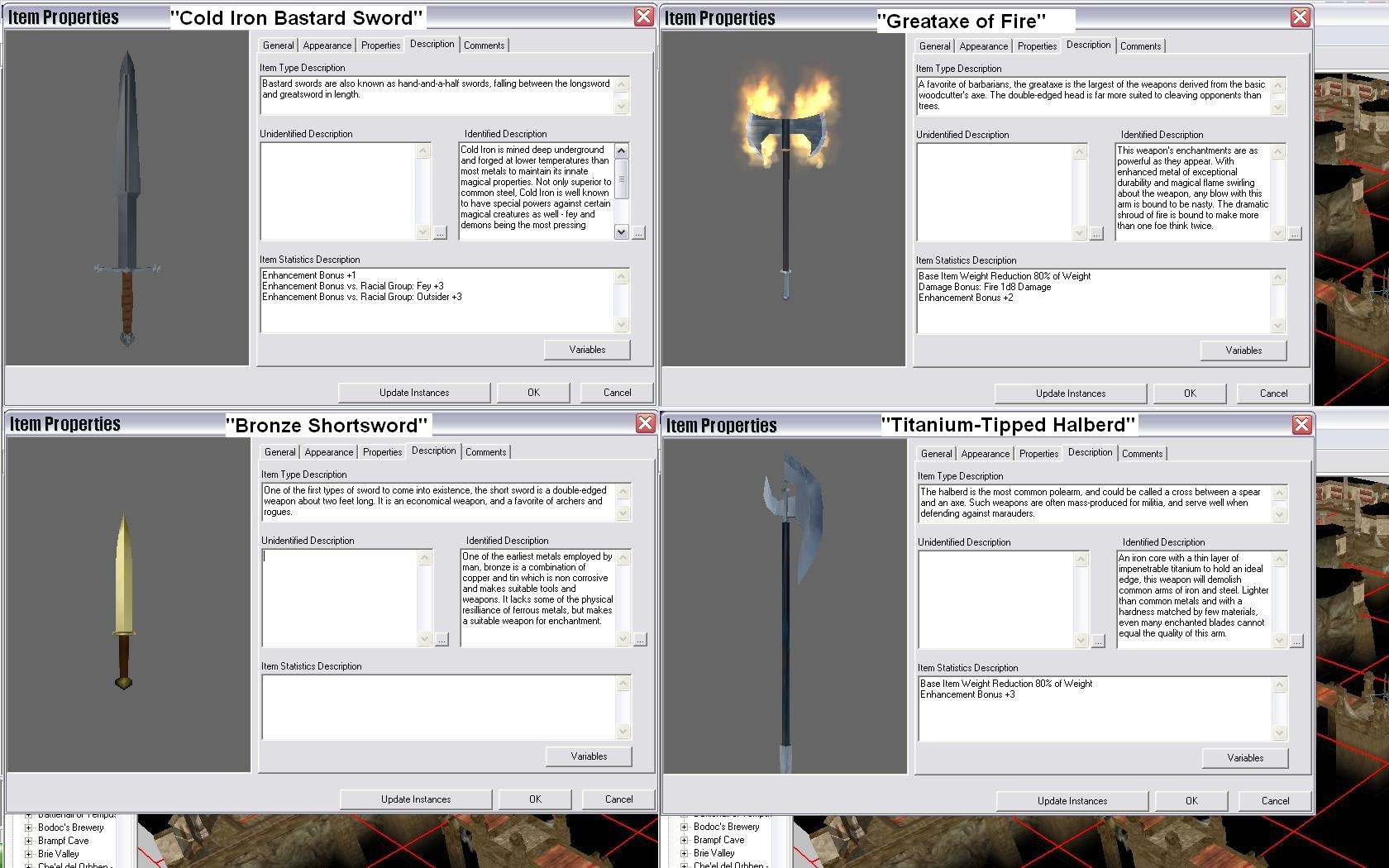This screenshot has width=1389, height=868.
Task: Open Appearance tab for Titanium-Tipped Halberd
Action: (x=985, y=454)
